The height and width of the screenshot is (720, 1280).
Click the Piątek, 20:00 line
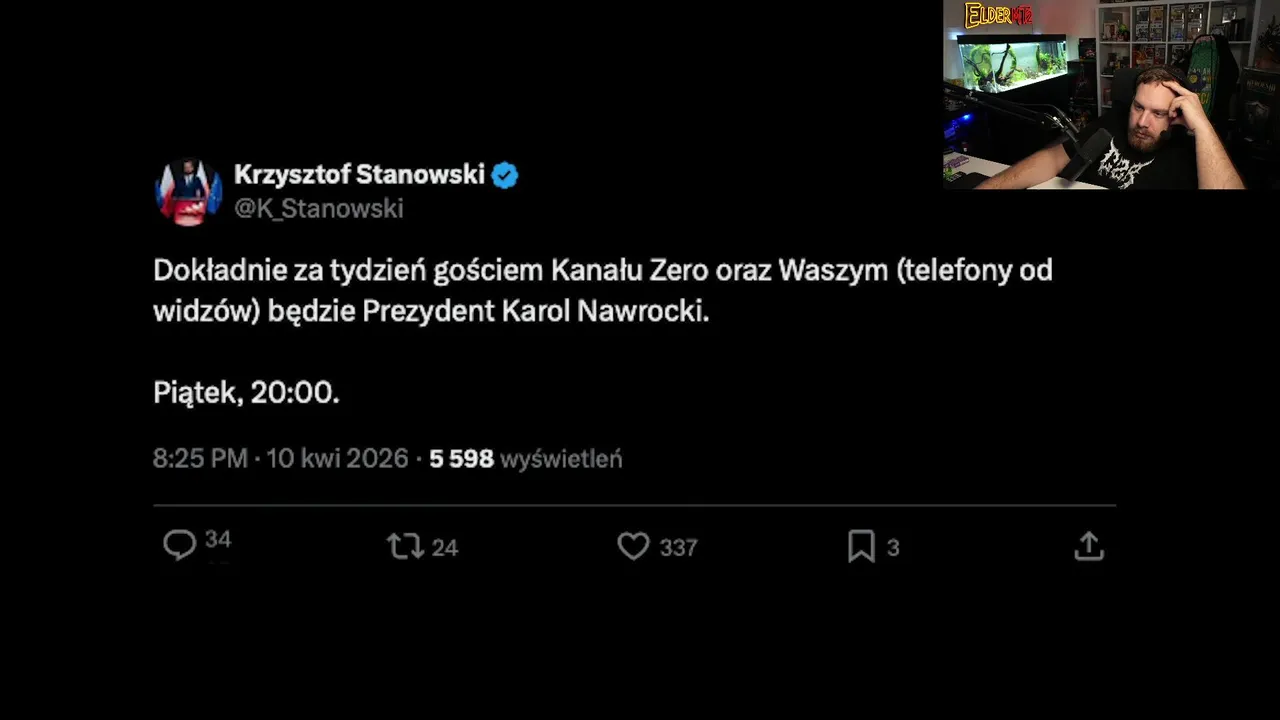[x=246, y=393]
